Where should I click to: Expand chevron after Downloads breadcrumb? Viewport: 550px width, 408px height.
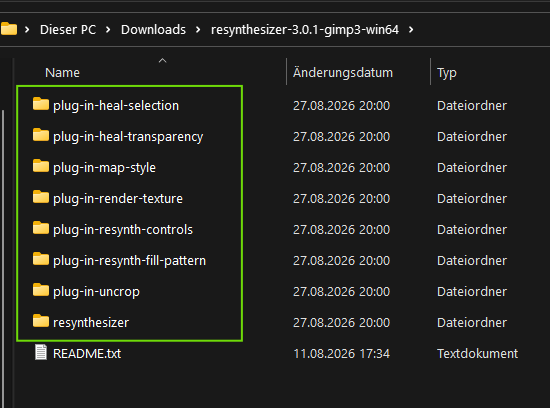198,30
